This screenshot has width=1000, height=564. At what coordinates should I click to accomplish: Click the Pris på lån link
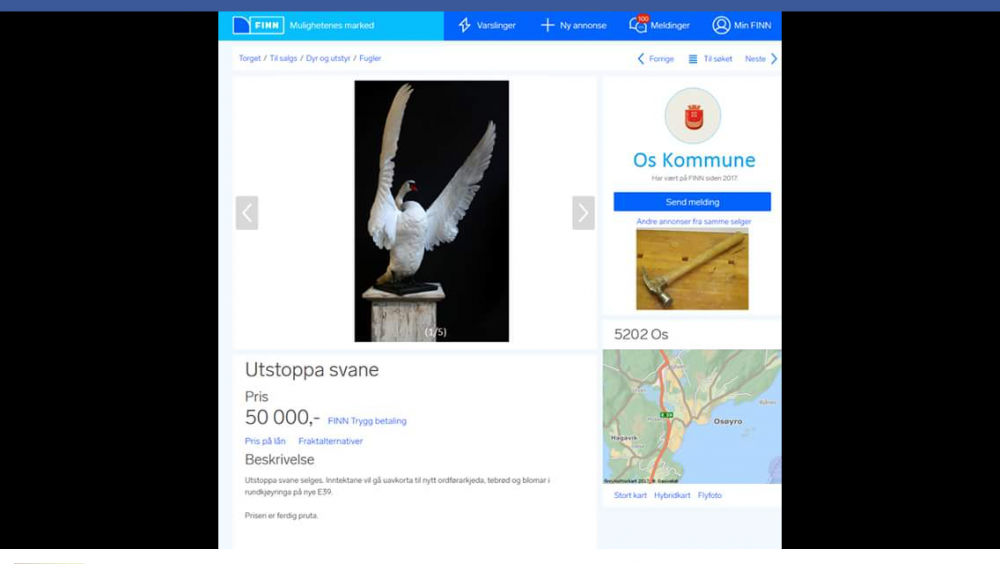tap(265, 441)
